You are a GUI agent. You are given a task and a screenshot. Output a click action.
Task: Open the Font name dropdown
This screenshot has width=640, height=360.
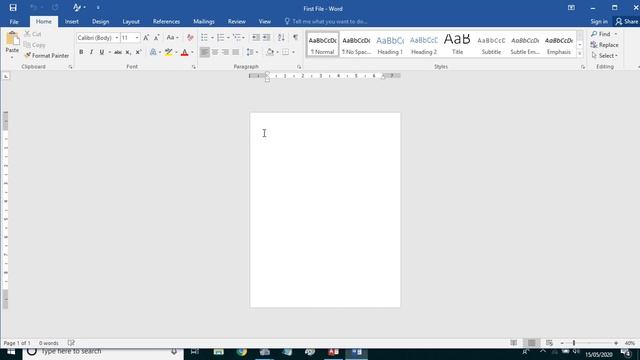116,38
